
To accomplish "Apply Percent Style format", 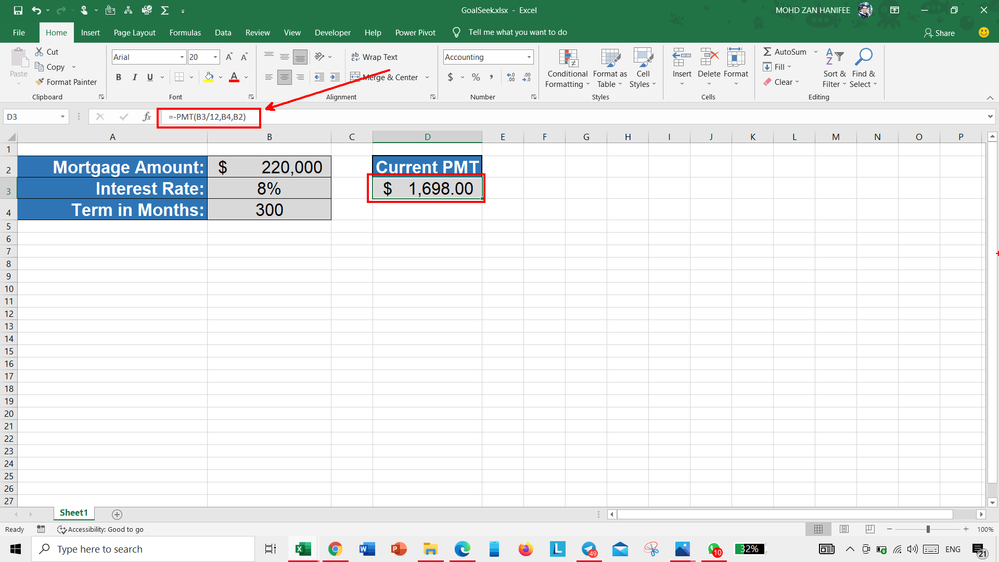I will (x=475, y=77).
